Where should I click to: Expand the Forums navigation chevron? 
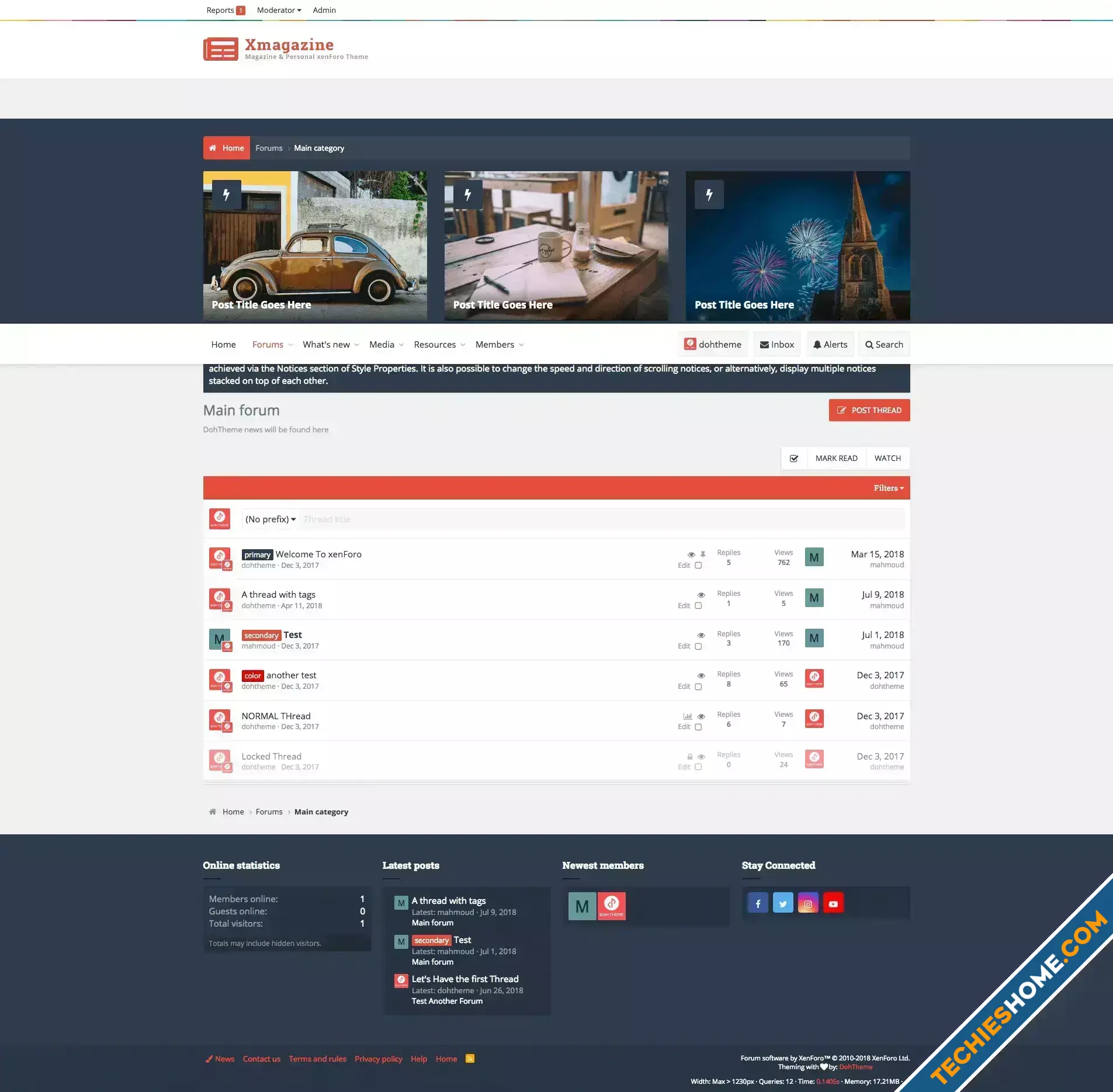(290, 345)
